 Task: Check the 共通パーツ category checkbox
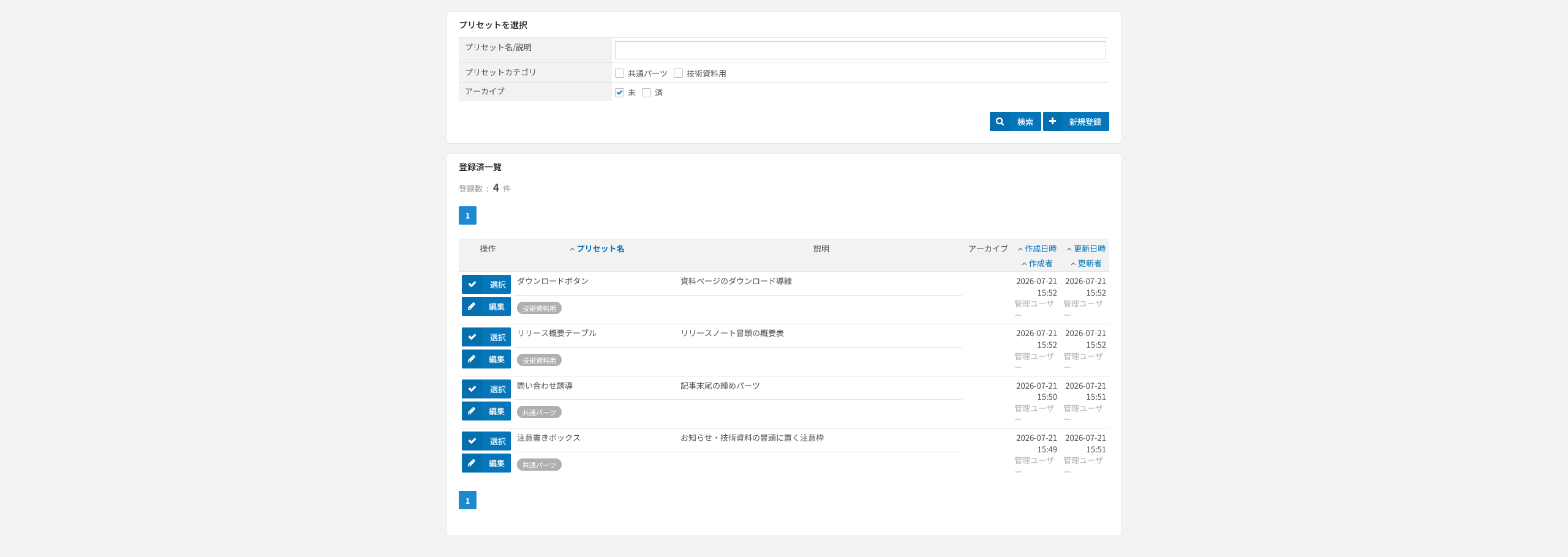coord(619,73)
